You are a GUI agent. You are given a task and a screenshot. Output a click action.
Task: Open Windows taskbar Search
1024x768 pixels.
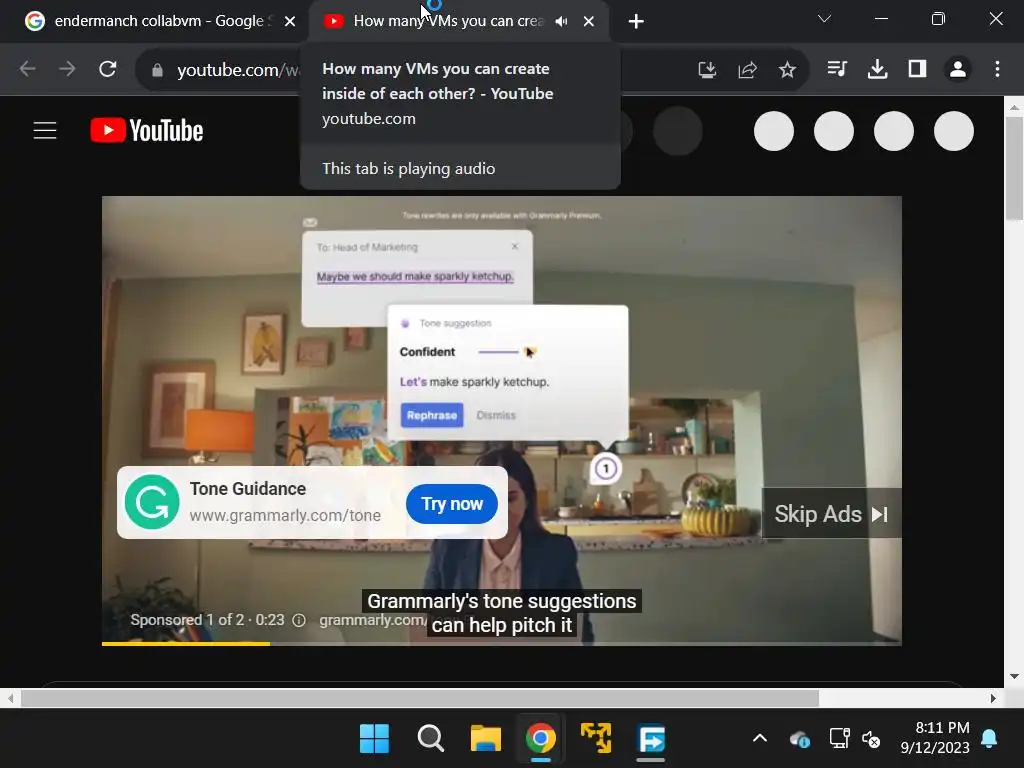tap(430, 739)
